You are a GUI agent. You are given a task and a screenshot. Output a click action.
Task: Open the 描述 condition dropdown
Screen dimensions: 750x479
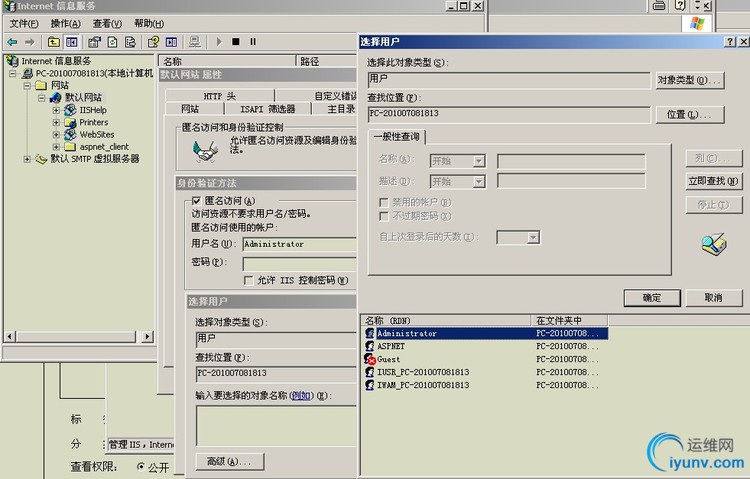(x=479, y=182)
